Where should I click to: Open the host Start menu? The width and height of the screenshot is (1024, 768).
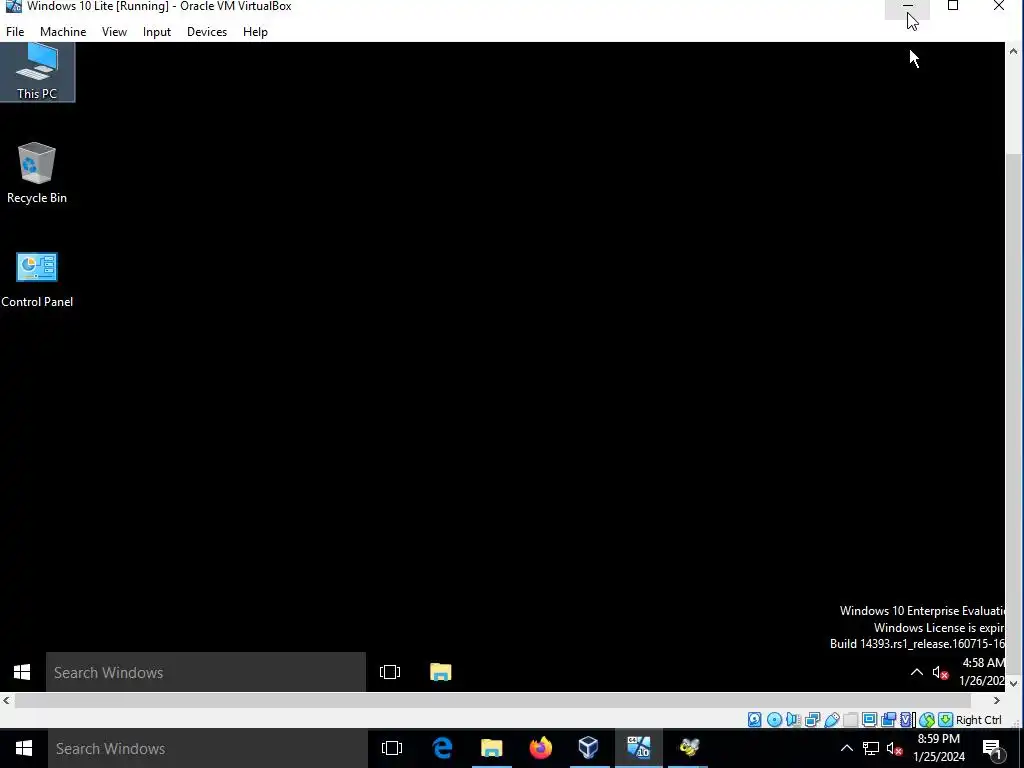pyautogui.click(x=24, y=748)
